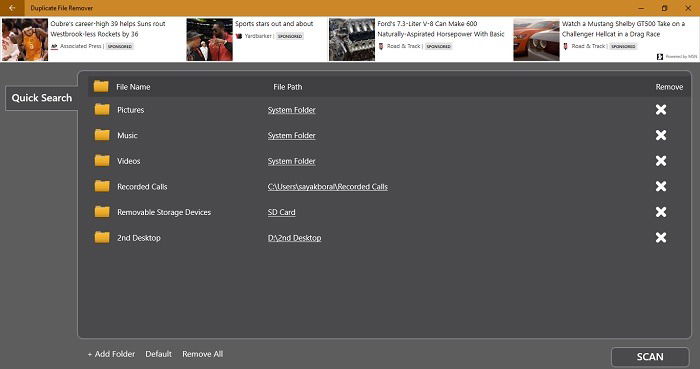Click the 2nd Desktop folder icon
This screenshot has height=369, width=700.
tap(102, 237)
